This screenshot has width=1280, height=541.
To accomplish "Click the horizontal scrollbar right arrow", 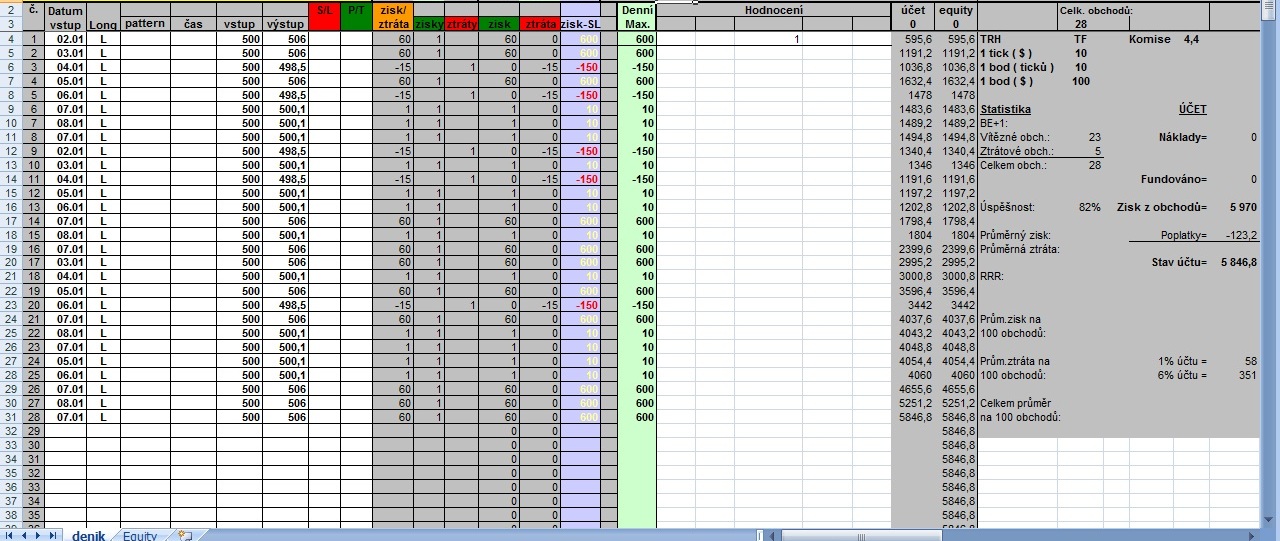I will 1251,536.
